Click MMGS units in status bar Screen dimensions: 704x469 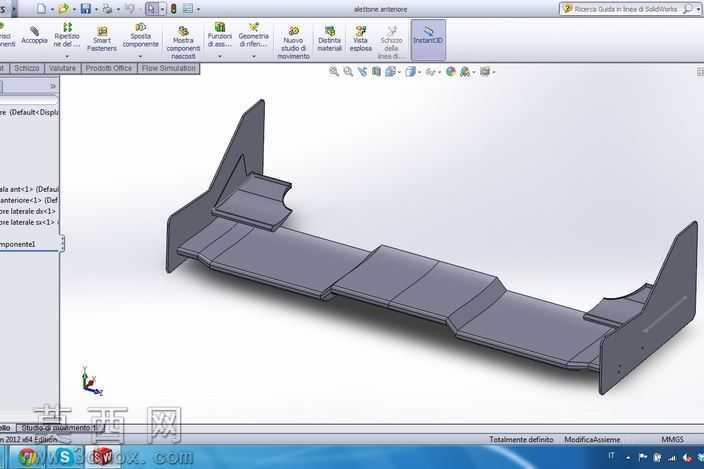[x=672, y=439]
